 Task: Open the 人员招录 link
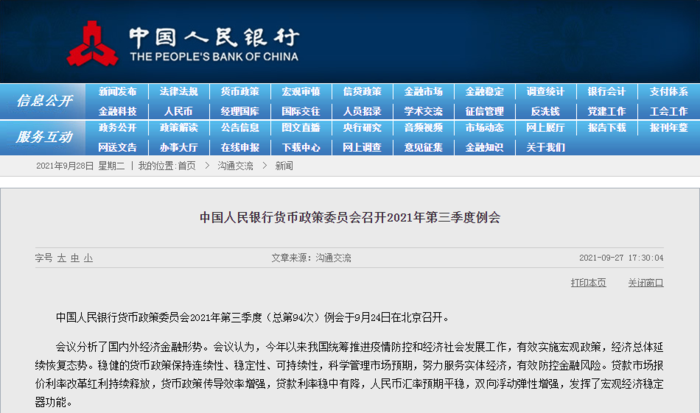click(x=362, y=111)
